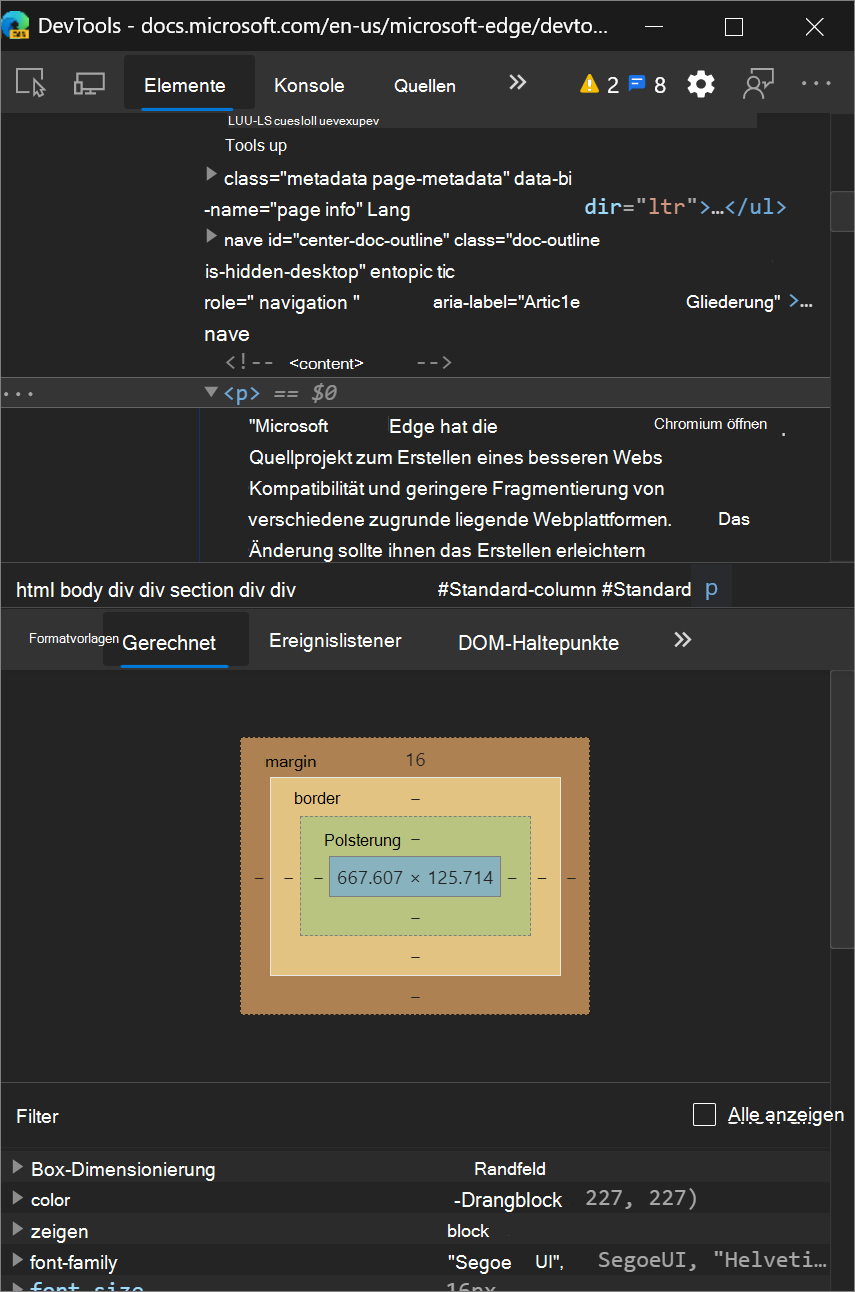Open the customize DevTools ellipsis menu

tap(817, 84)
